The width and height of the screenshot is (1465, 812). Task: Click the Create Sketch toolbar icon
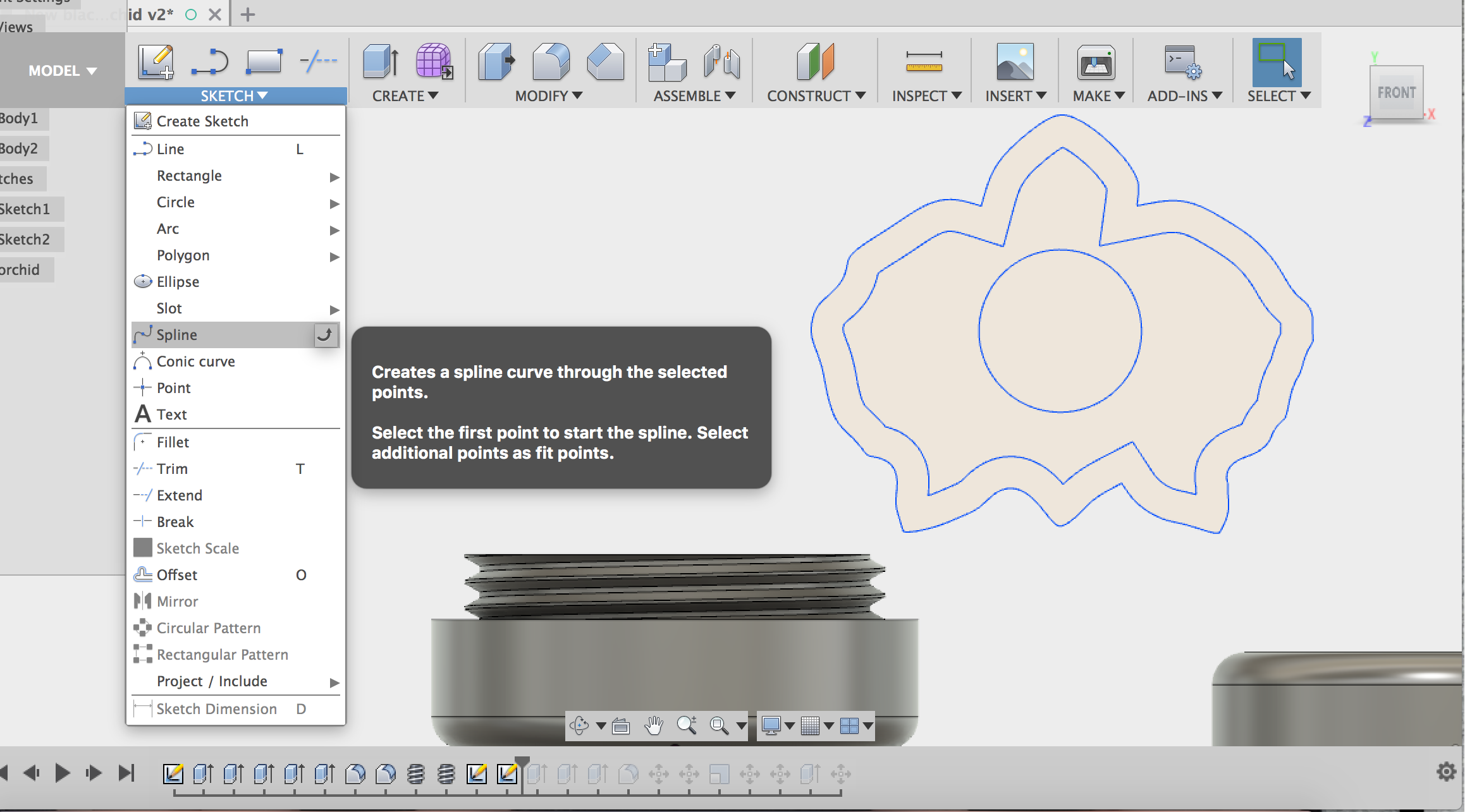(x=156, y=61)
